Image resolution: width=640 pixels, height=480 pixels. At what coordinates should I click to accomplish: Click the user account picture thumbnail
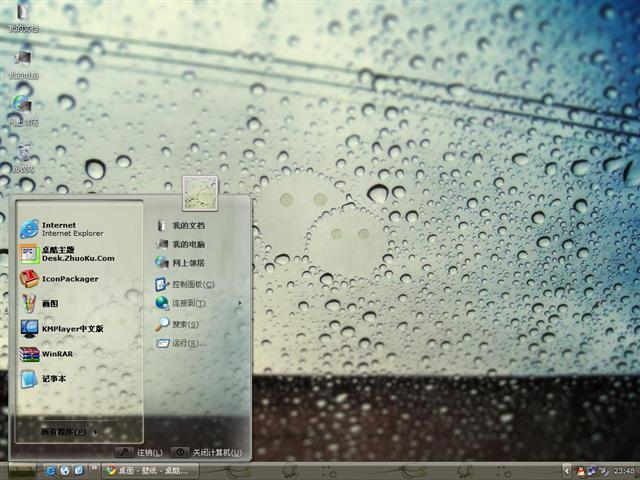click(x=200, y=193)
